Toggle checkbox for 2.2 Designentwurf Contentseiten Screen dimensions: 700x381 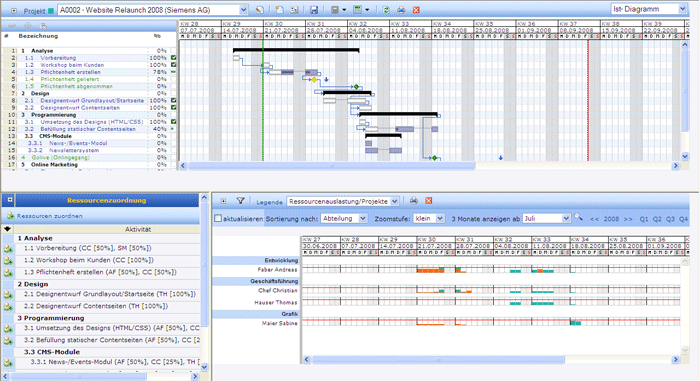coord(173,108)
